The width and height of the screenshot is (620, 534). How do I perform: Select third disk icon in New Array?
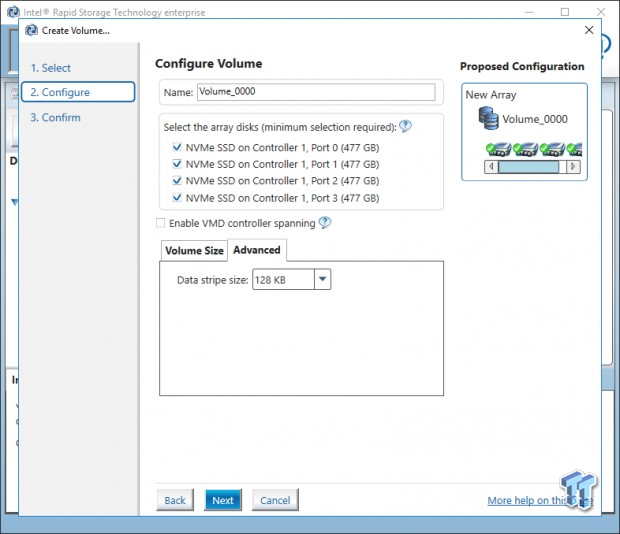pyautogui.click(x=552, y=149)
